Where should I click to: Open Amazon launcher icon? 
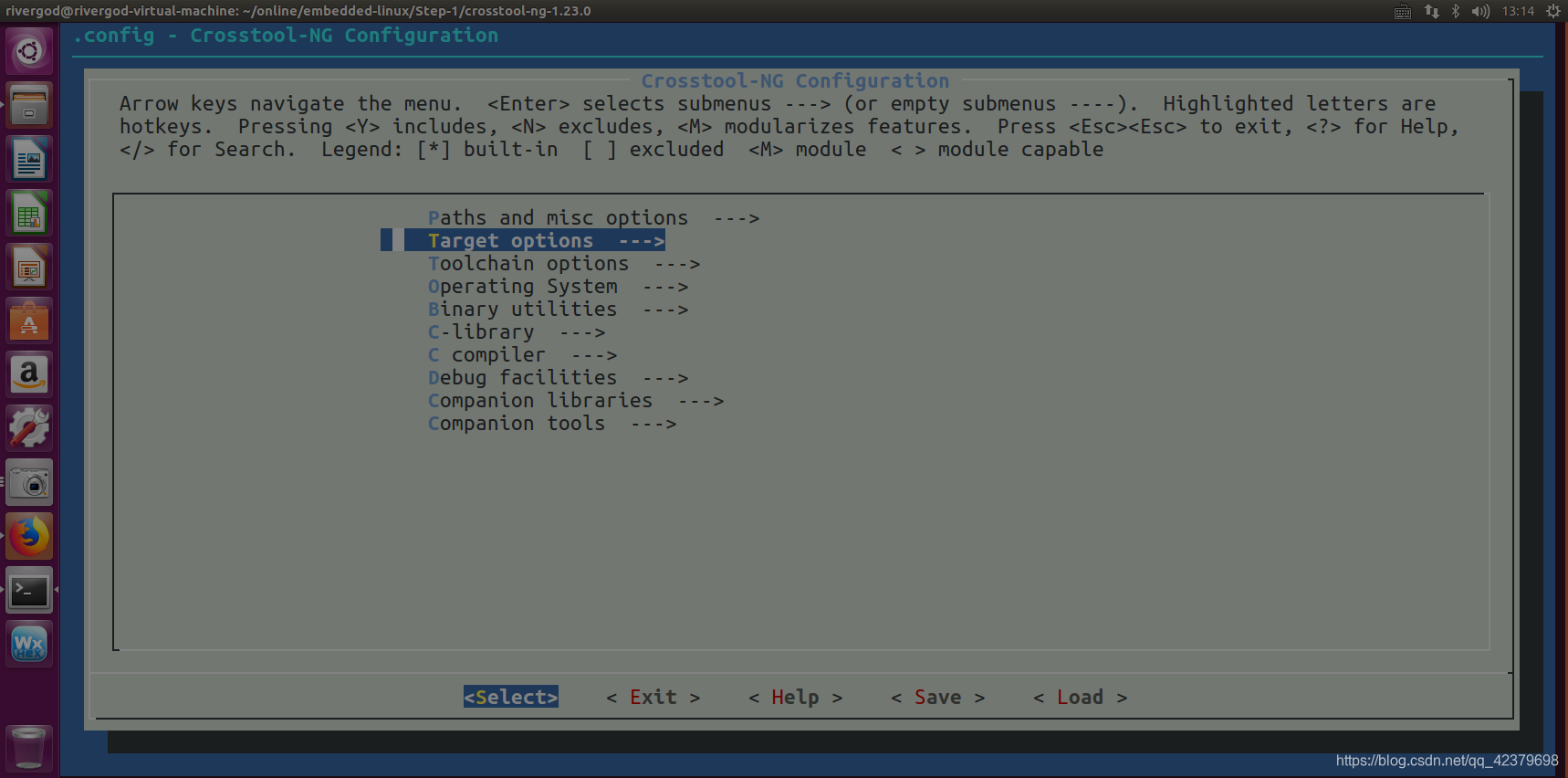coord(29,374)
